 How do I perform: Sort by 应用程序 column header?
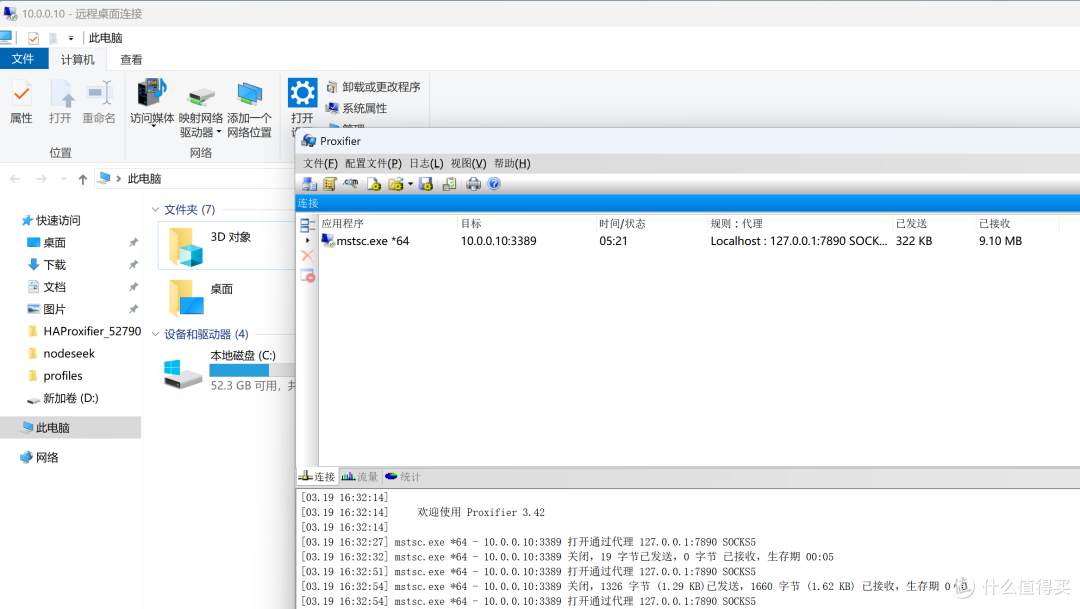[388, 223]
